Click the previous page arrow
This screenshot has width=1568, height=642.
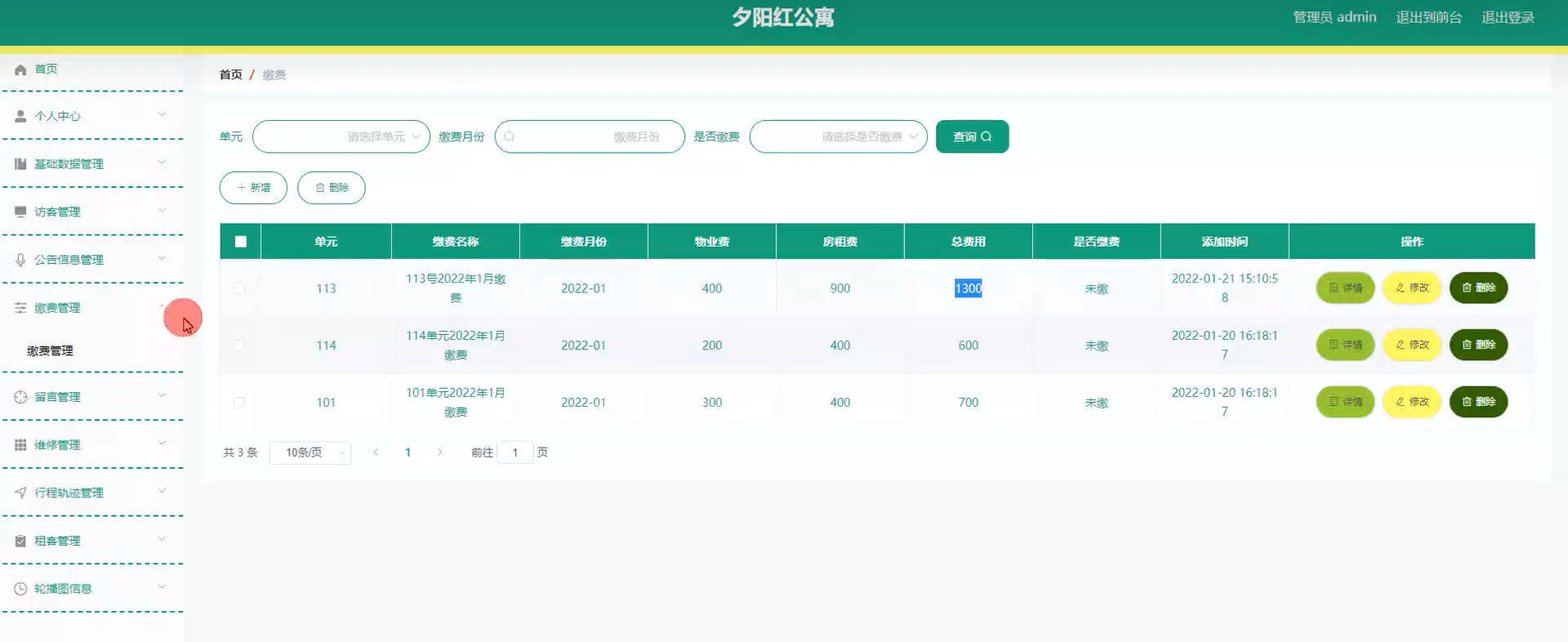[x=376, y=452]
